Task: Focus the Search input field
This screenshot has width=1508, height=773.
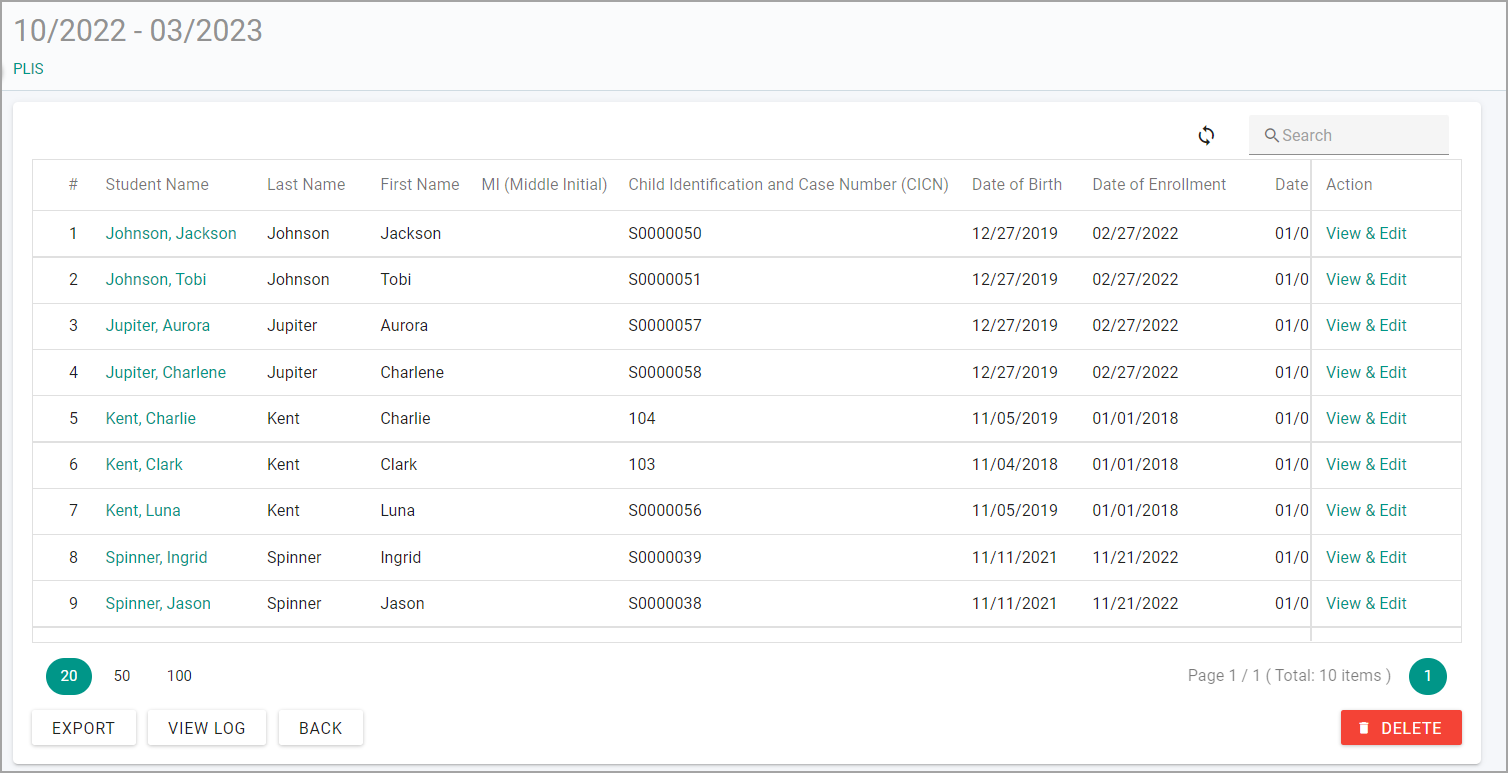Action: coord(1349,135)
